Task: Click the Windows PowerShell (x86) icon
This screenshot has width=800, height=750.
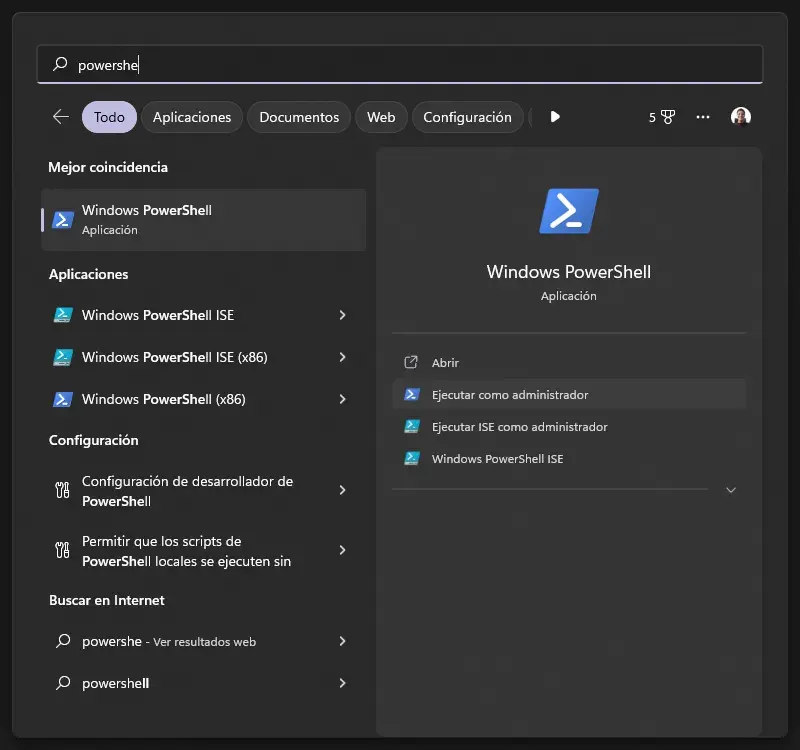Action: (63, 399)
